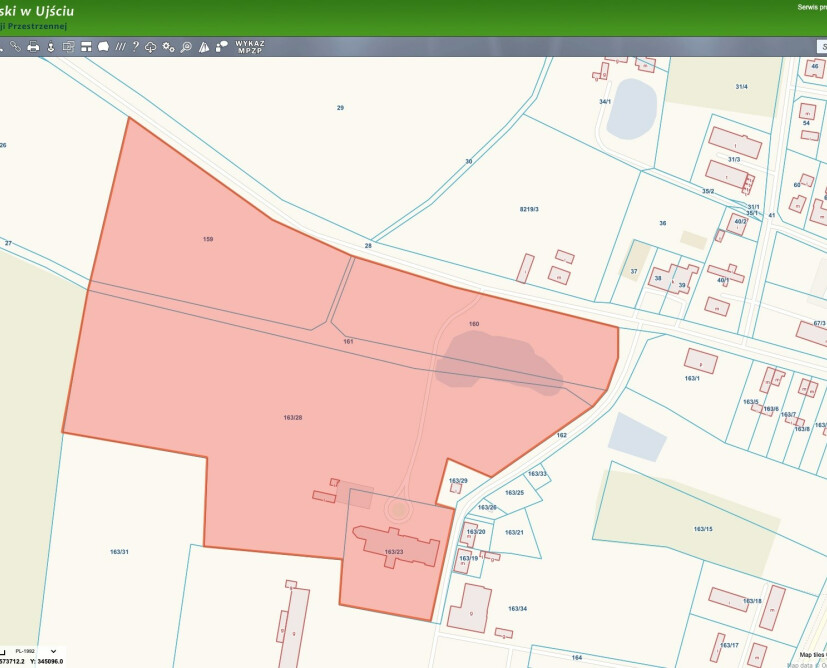Open the WYKAZ MPZP list
Image resolution: width=827 pixels, height=668 pixels.
click(250, 47)
